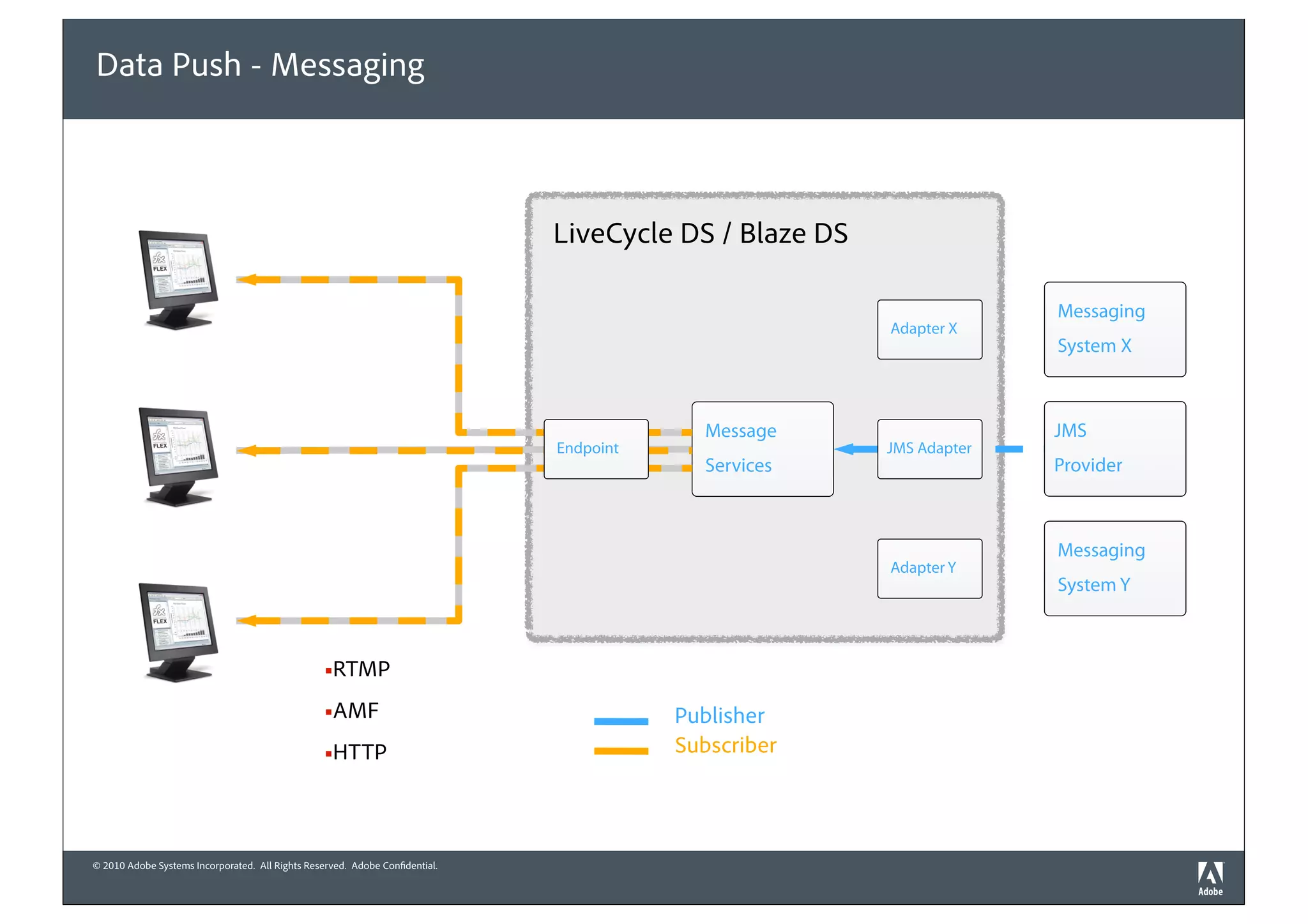Click the JMS Adapter box

[x=929, y=449]
